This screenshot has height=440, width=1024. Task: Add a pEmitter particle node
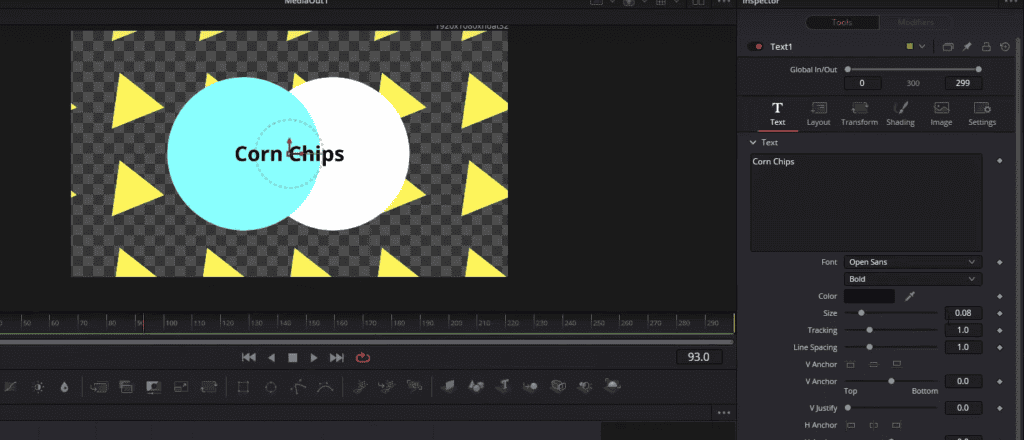pyautogui.click(x=359, y=387)
